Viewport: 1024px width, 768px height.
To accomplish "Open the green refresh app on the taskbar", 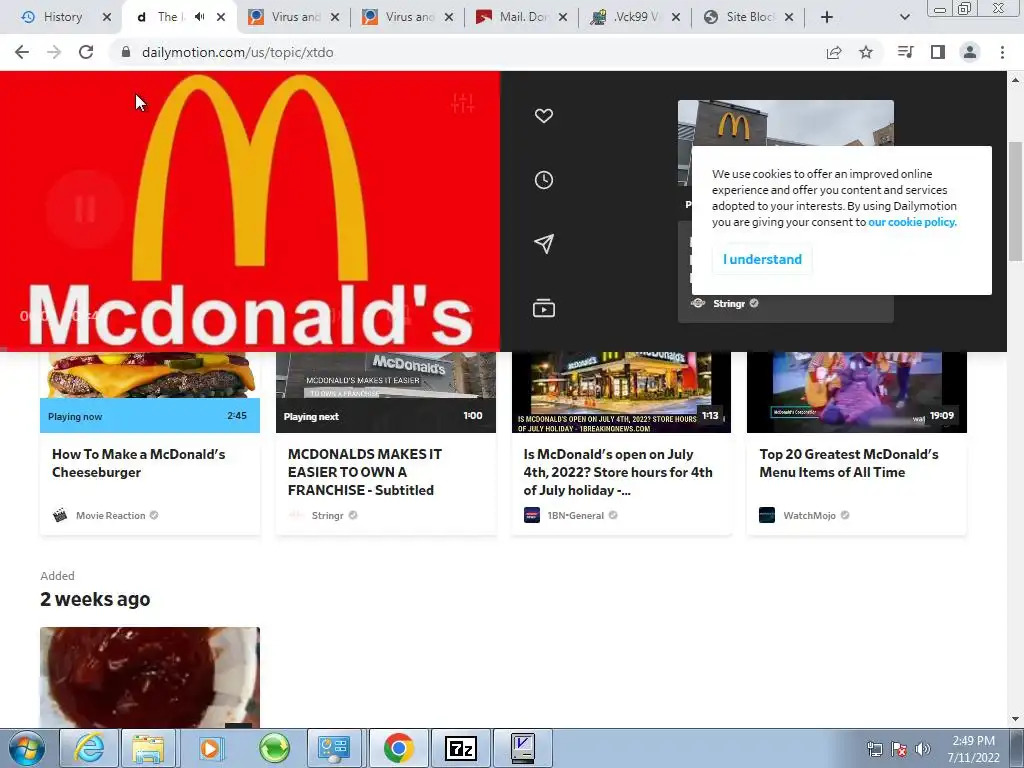I will 274,748.
